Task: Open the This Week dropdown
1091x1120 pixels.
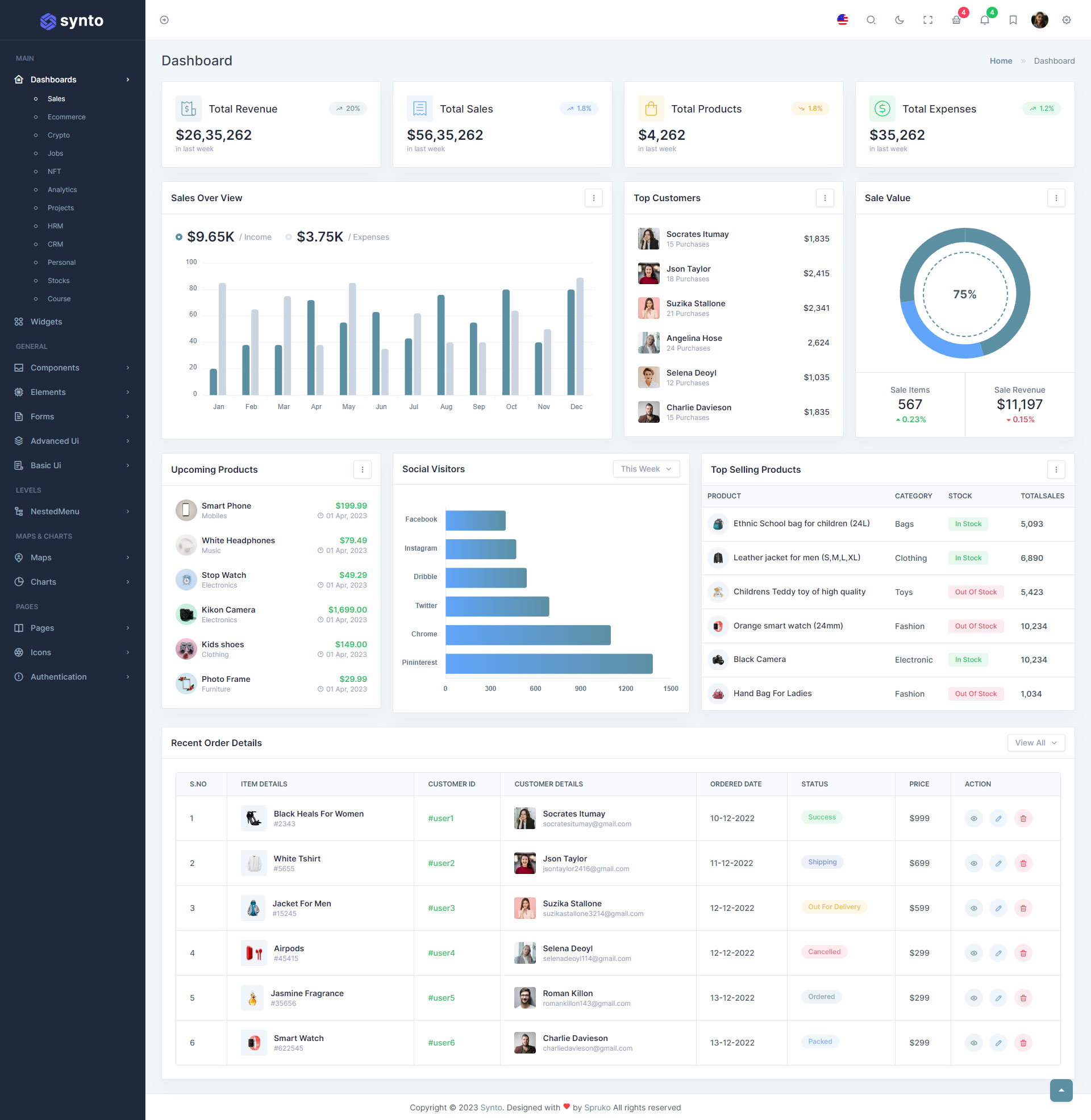Action: point(646,469)
